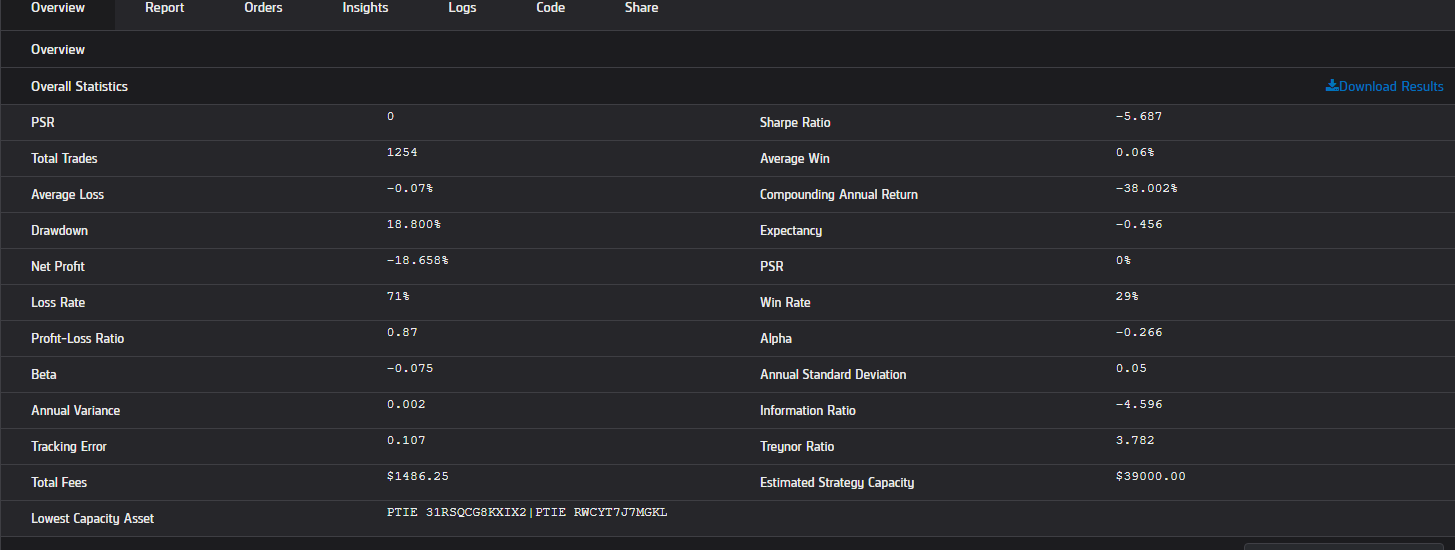Image resolution: width=1455 pixels, height=550 pixels.
Task: Select Annual Standard Deviation value 0.05
Action: click(x=1131, y=368)
